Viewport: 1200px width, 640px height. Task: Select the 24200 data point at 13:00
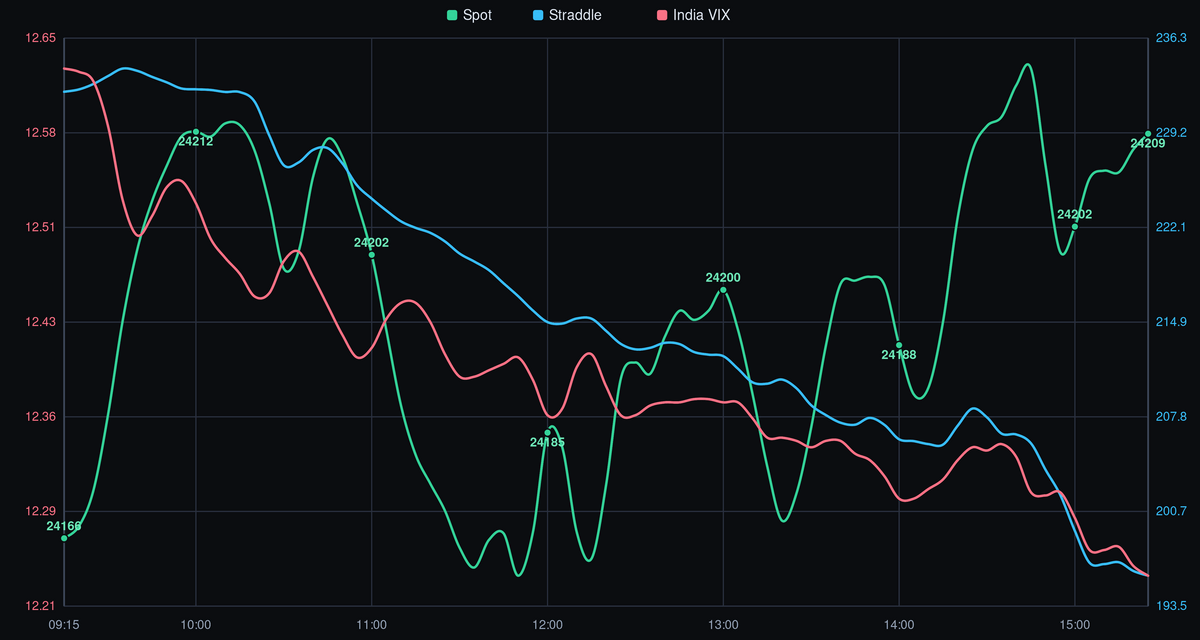(x=723, y=290)
